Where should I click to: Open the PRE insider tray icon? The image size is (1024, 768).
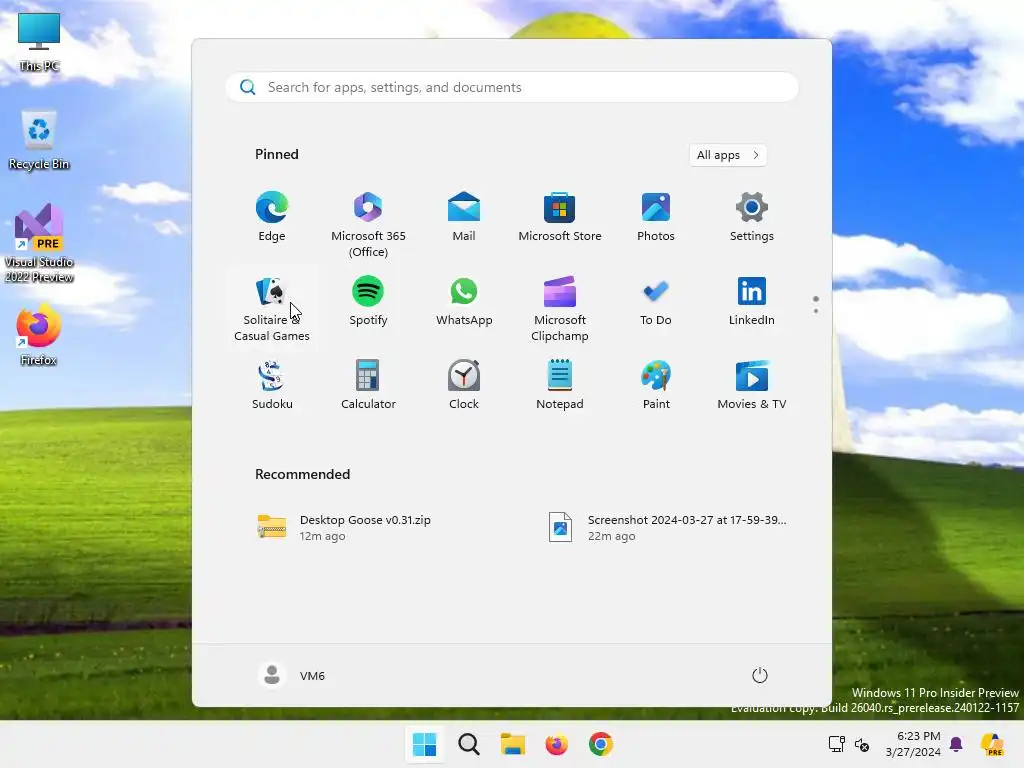[x=993, y=744]
